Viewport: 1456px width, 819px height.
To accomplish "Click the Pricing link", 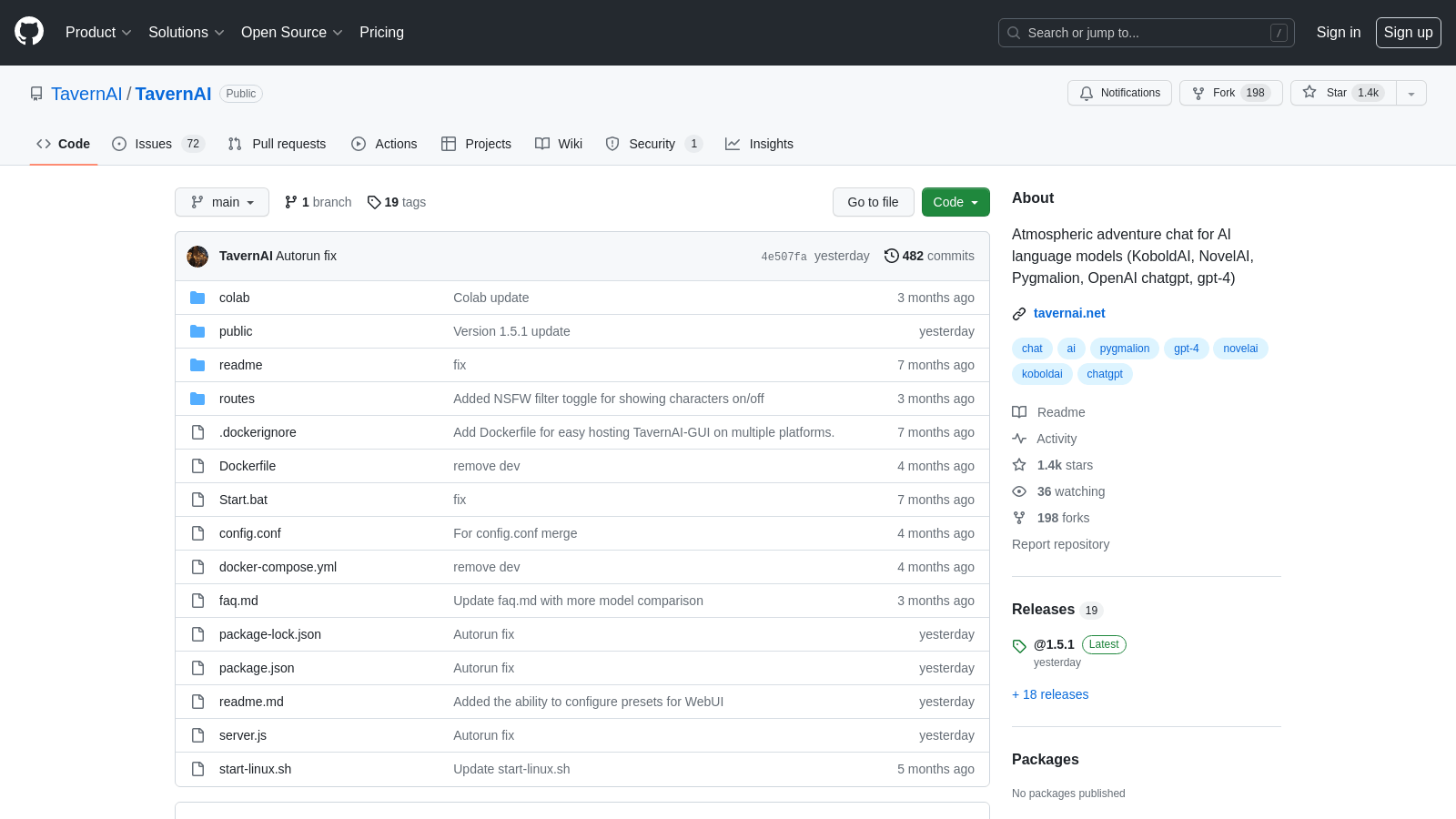I will pos(381,32).
